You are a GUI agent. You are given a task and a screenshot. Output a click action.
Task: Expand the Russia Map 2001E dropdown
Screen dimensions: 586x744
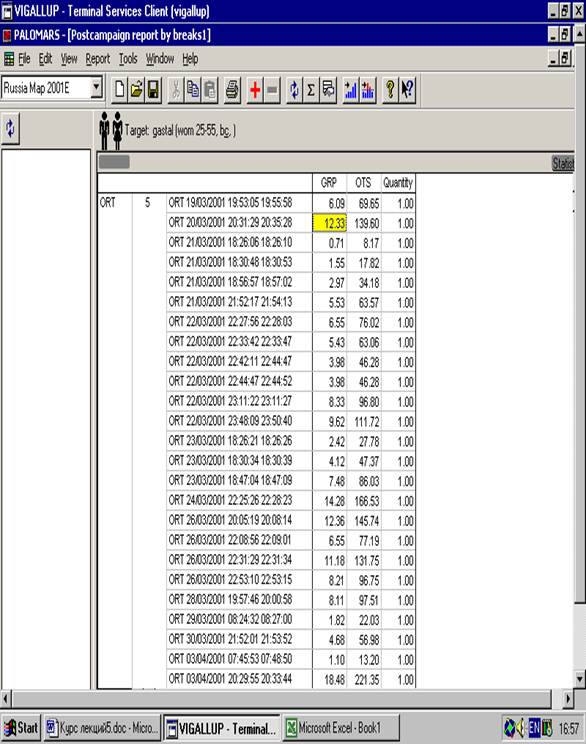tap(97, 87)
